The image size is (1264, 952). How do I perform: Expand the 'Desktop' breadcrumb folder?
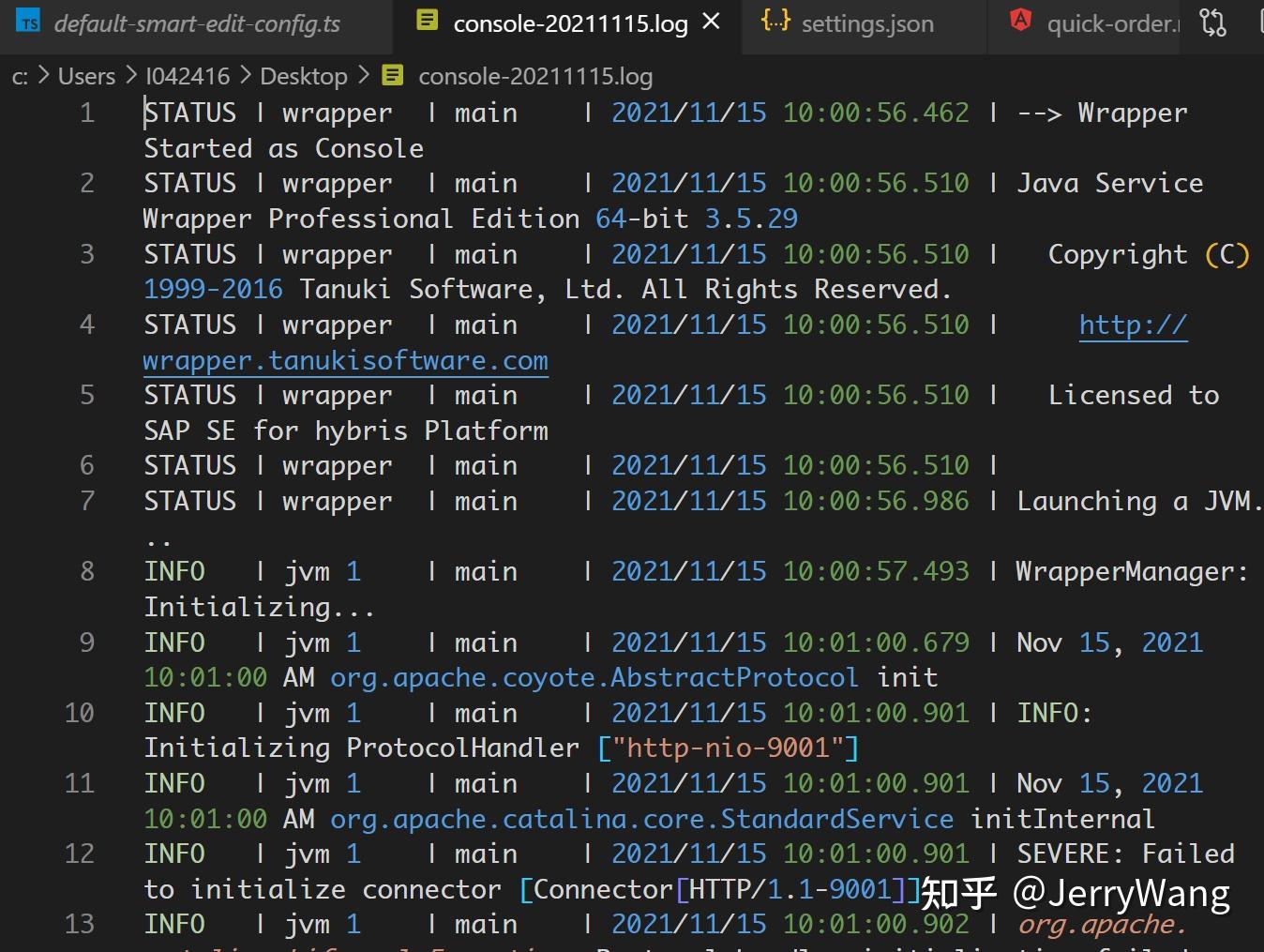click(303, 76)
